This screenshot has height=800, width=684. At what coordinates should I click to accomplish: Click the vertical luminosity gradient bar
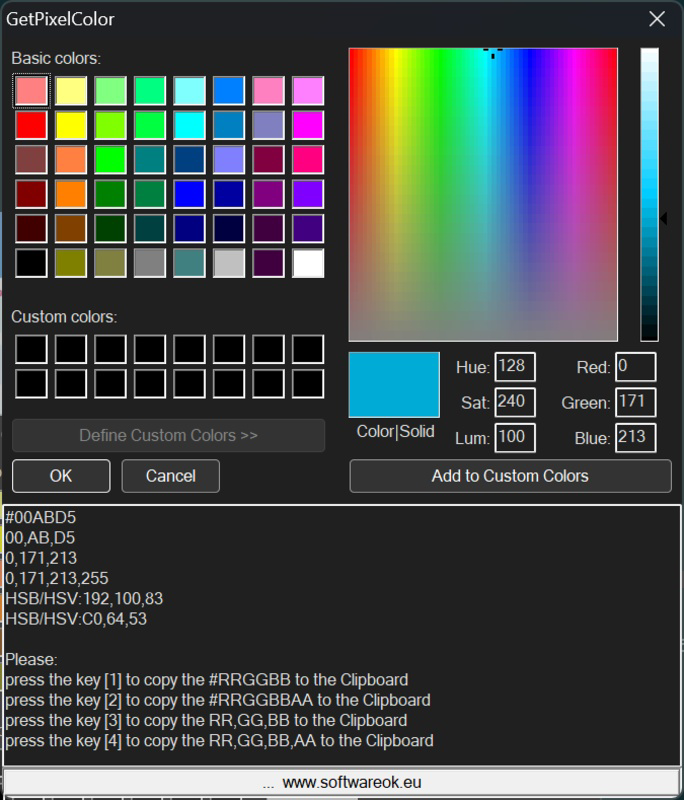(649, 194)
